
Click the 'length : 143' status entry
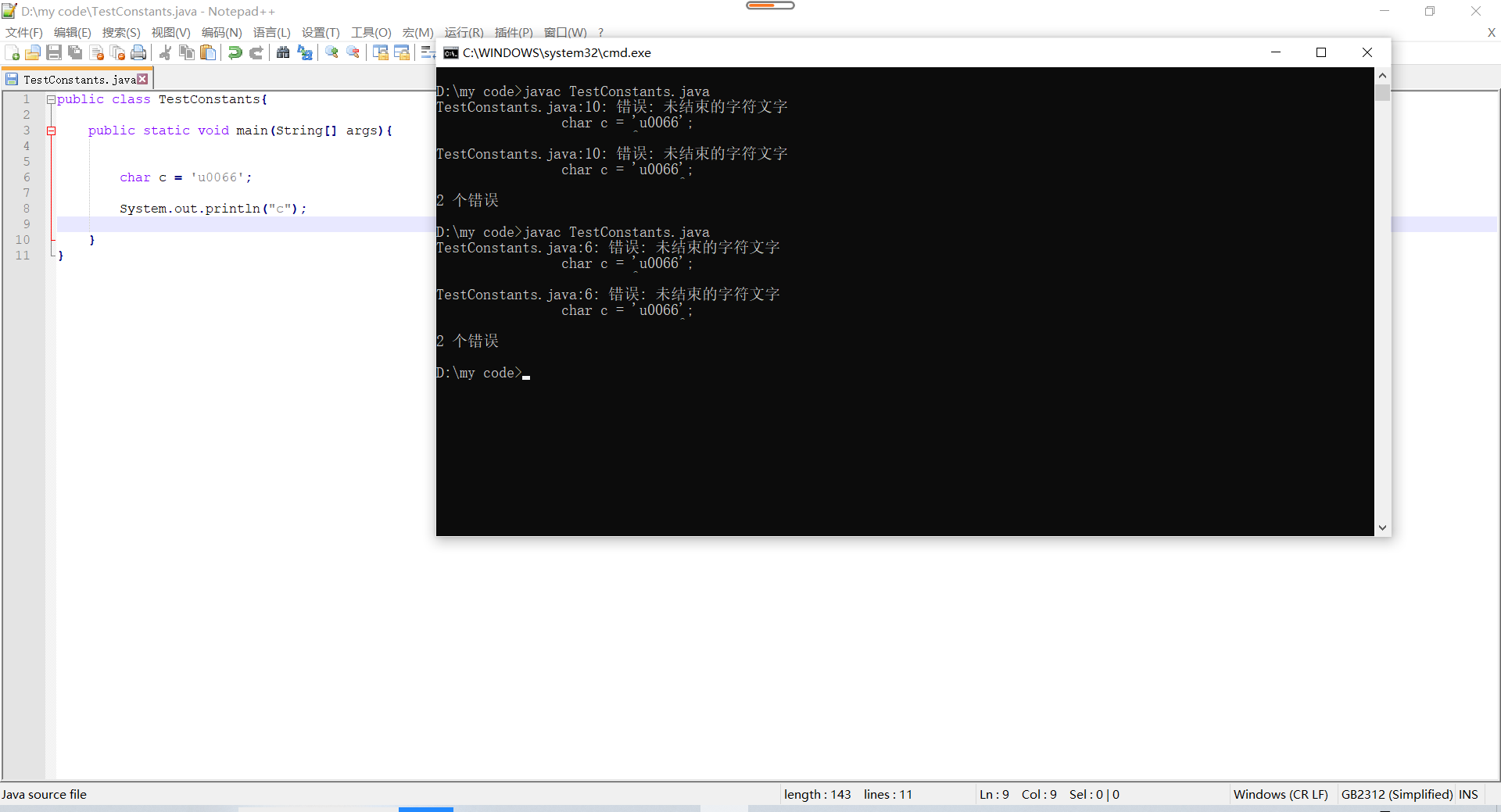coord(817,794)
